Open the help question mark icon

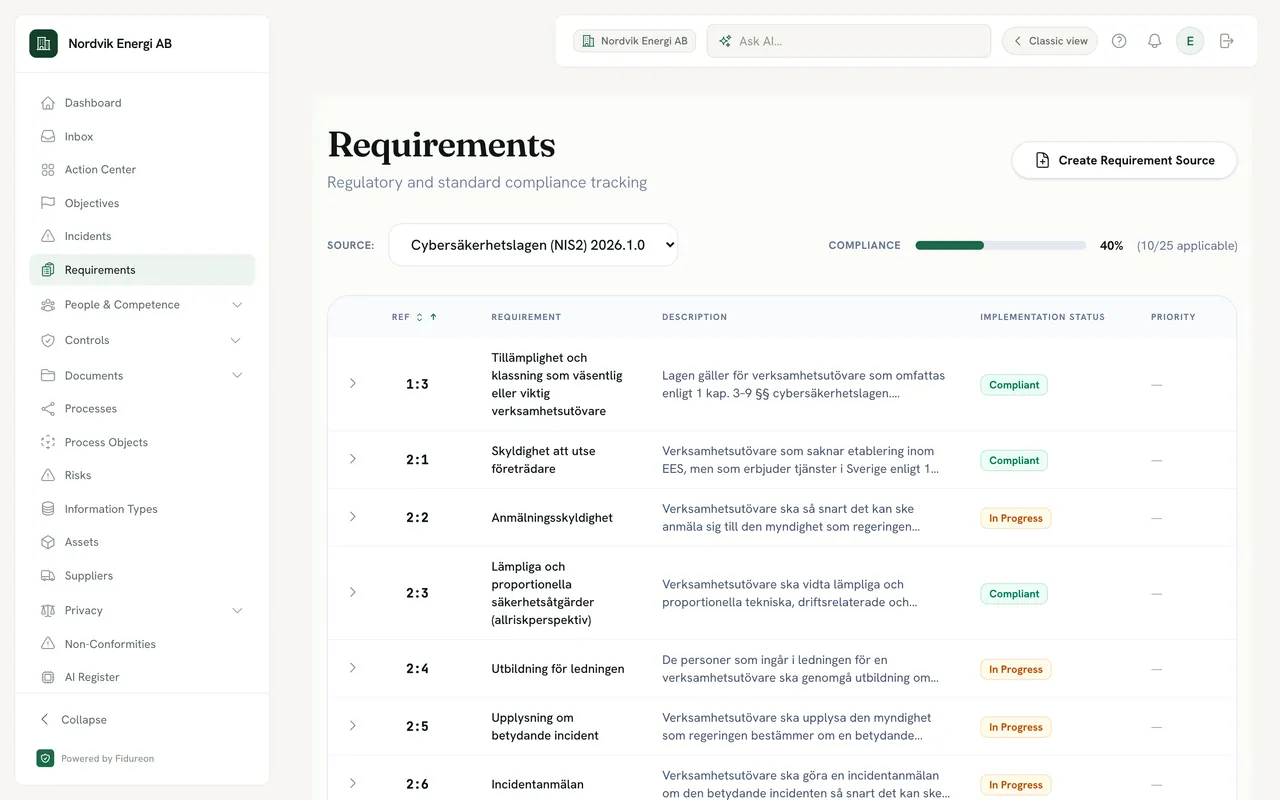(1119, 41)
